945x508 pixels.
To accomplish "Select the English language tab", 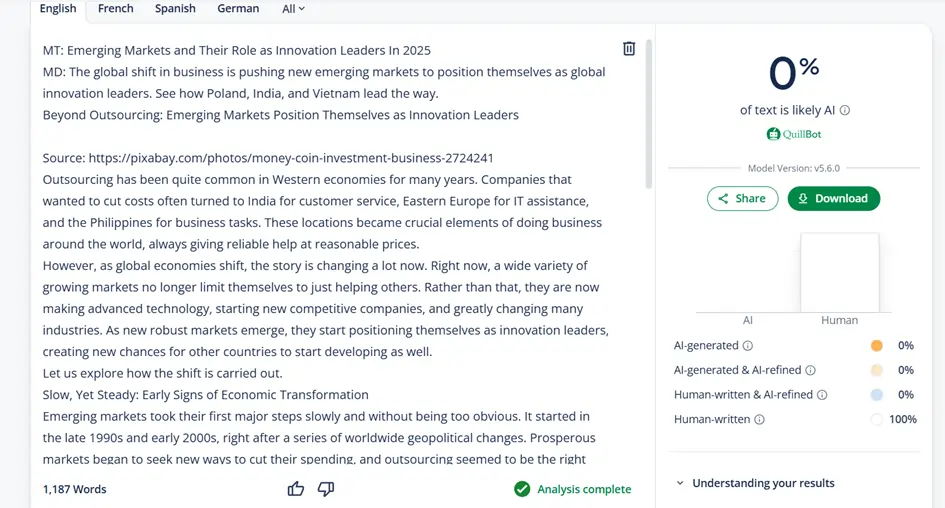I will tap(58, 8).
